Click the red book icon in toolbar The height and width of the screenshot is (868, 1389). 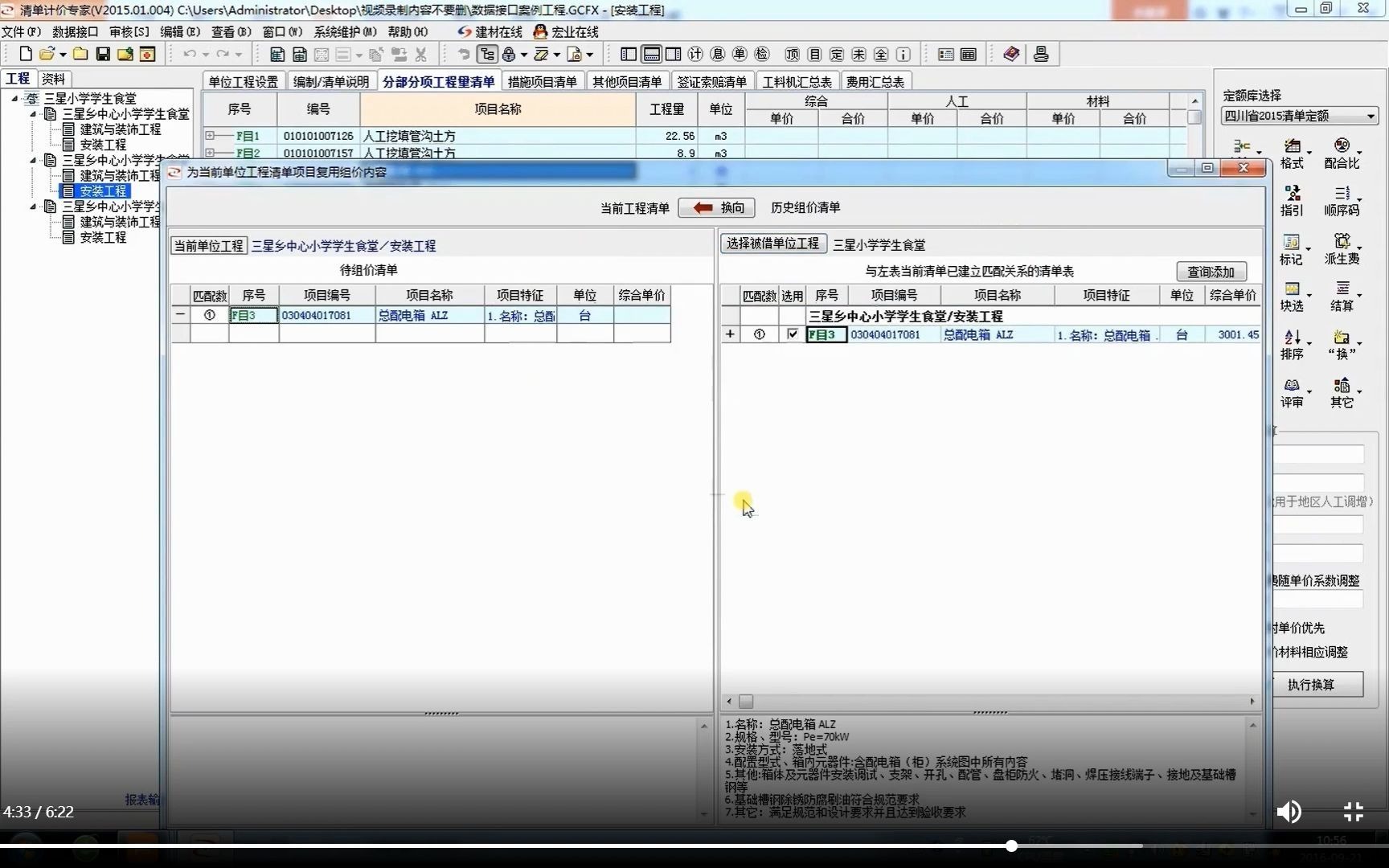[1011, 54]
